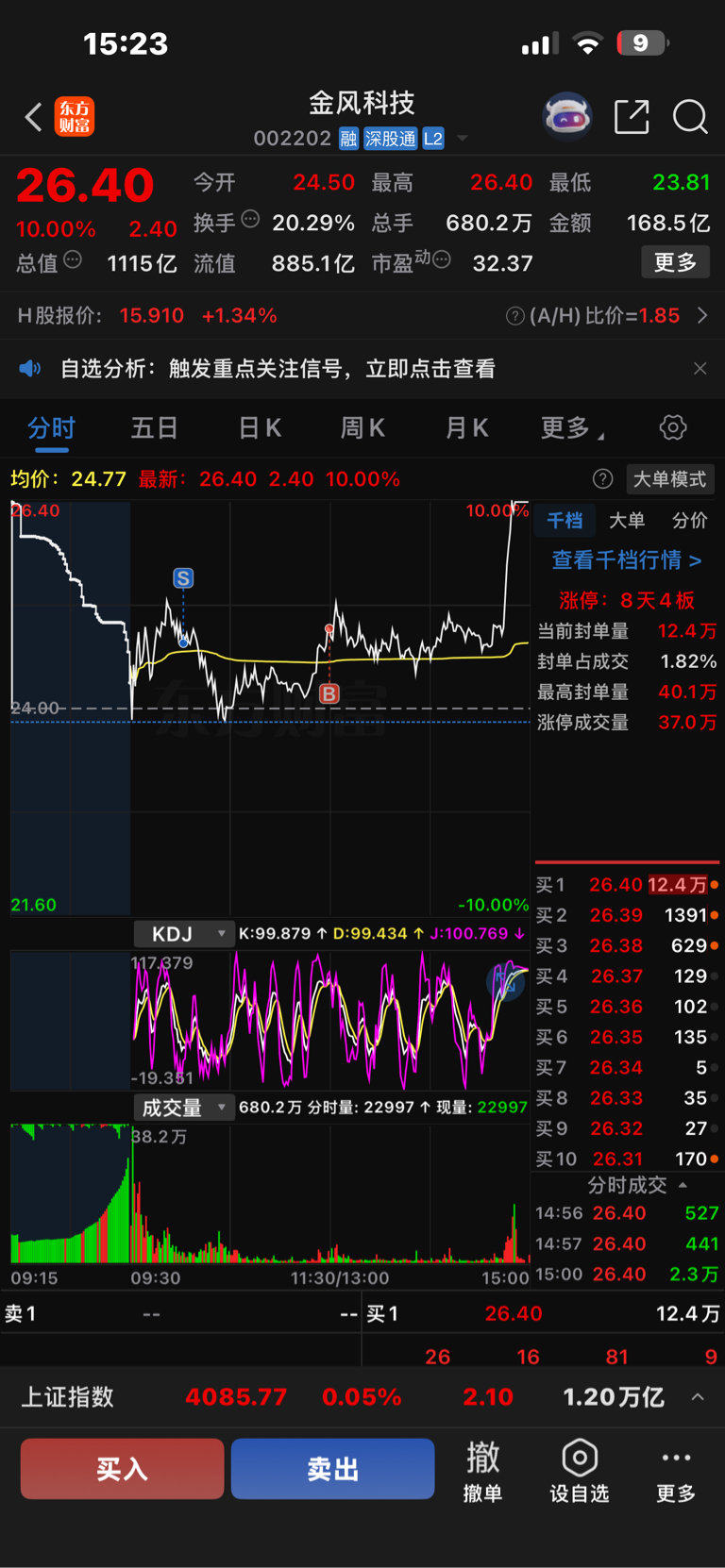Select the 买10 26.31 order row

click(628, 1159)
